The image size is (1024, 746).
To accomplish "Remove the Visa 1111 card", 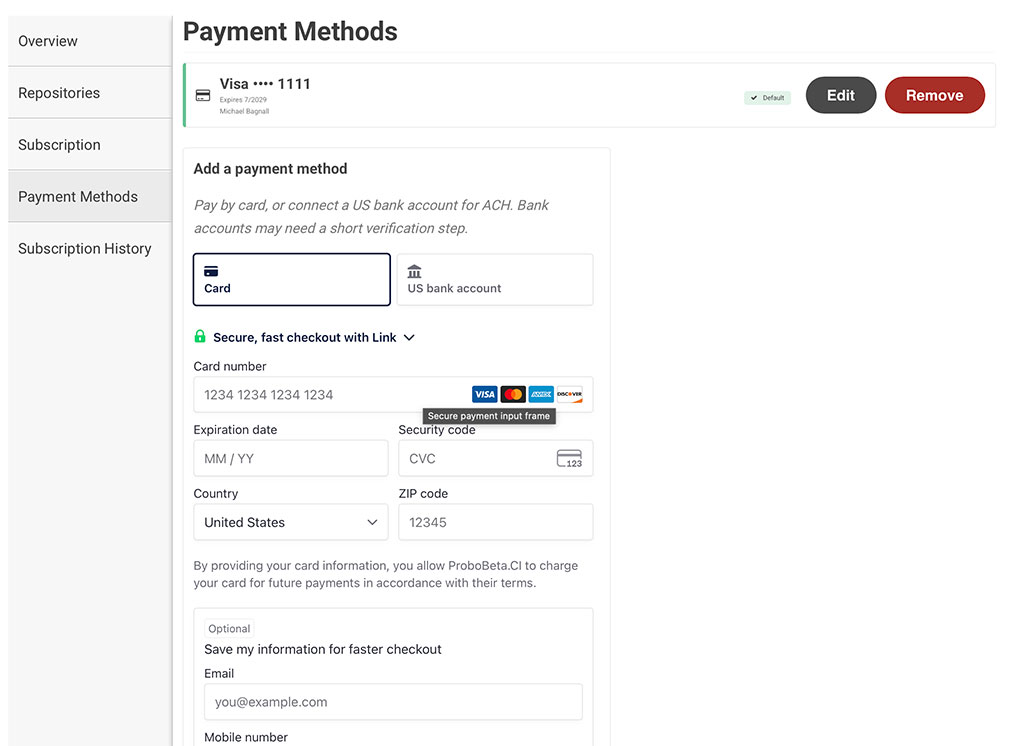I will pos(935,95).
